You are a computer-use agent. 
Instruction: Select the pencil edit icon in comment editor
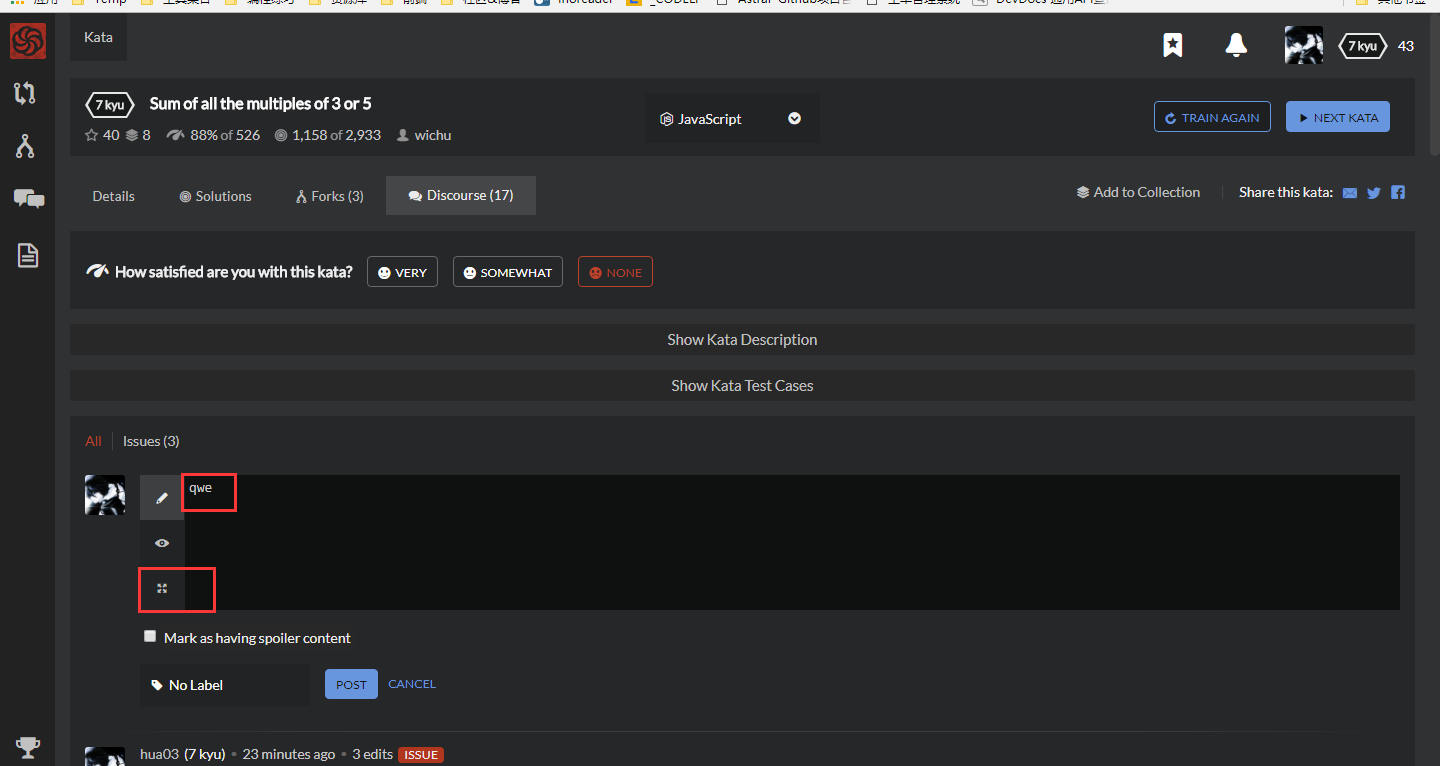161,495
